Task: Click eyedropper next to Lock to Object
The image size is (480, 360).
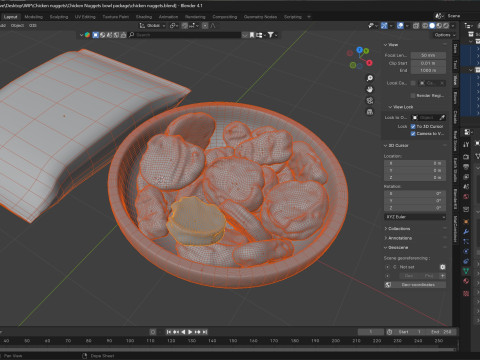Action: (x=442, y=118)
